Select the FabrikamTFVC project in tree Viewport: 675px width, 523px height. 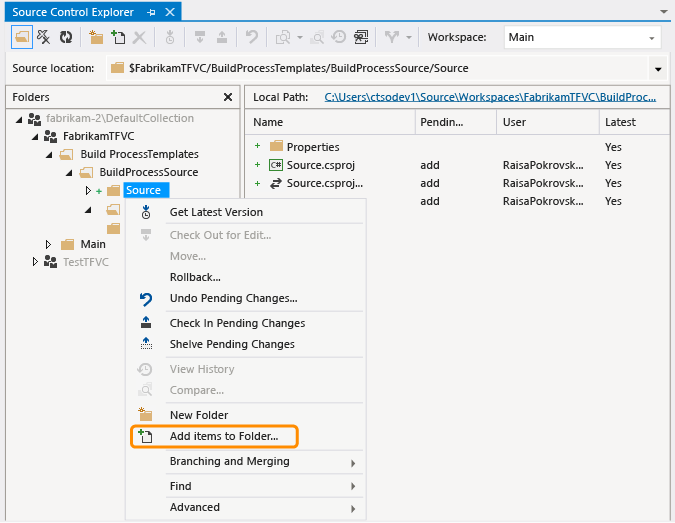(x=99, y=136)
